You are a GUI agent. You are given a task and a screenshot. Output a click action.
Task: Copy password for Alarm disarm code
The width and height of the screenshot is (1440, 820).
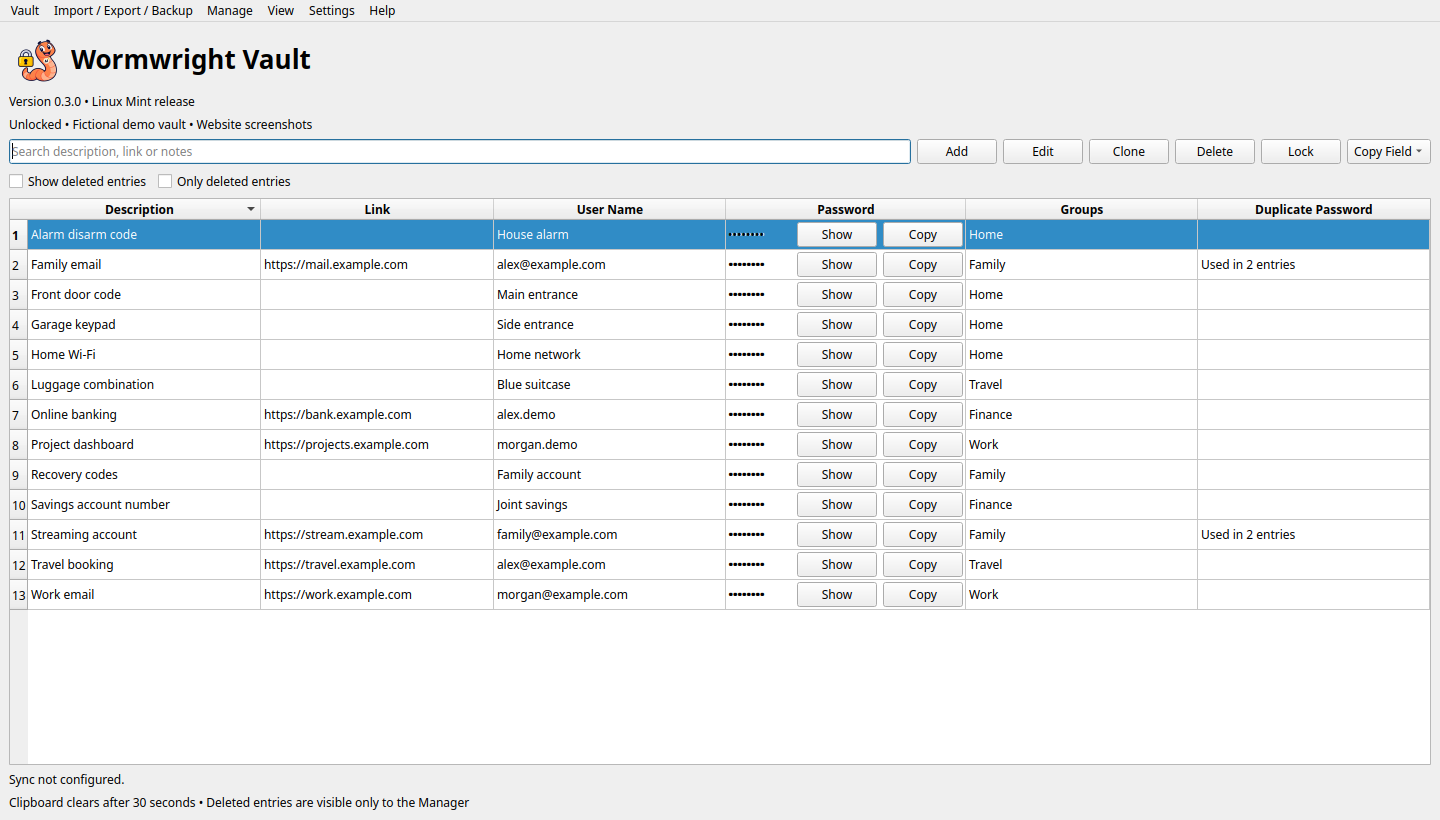pos(923,234)
